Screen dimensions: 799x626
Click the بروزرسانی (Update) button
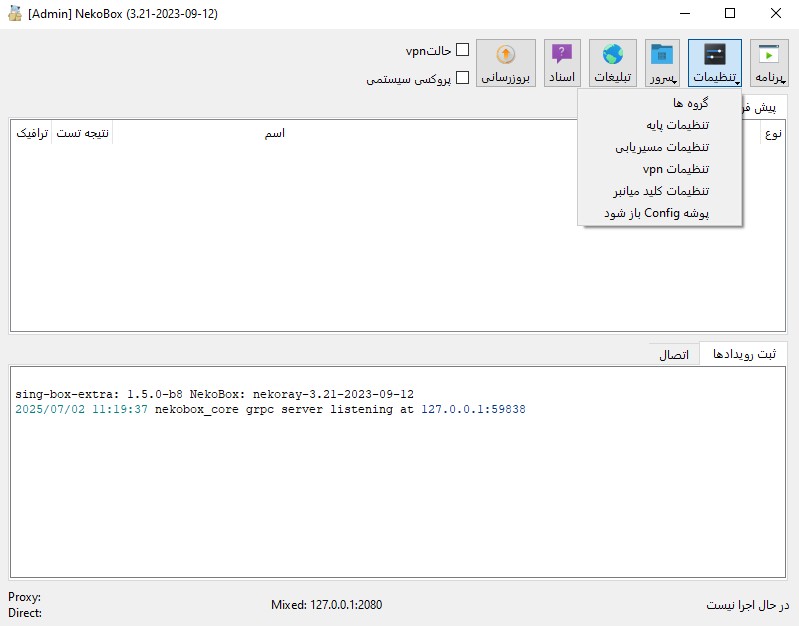(505, 63)
